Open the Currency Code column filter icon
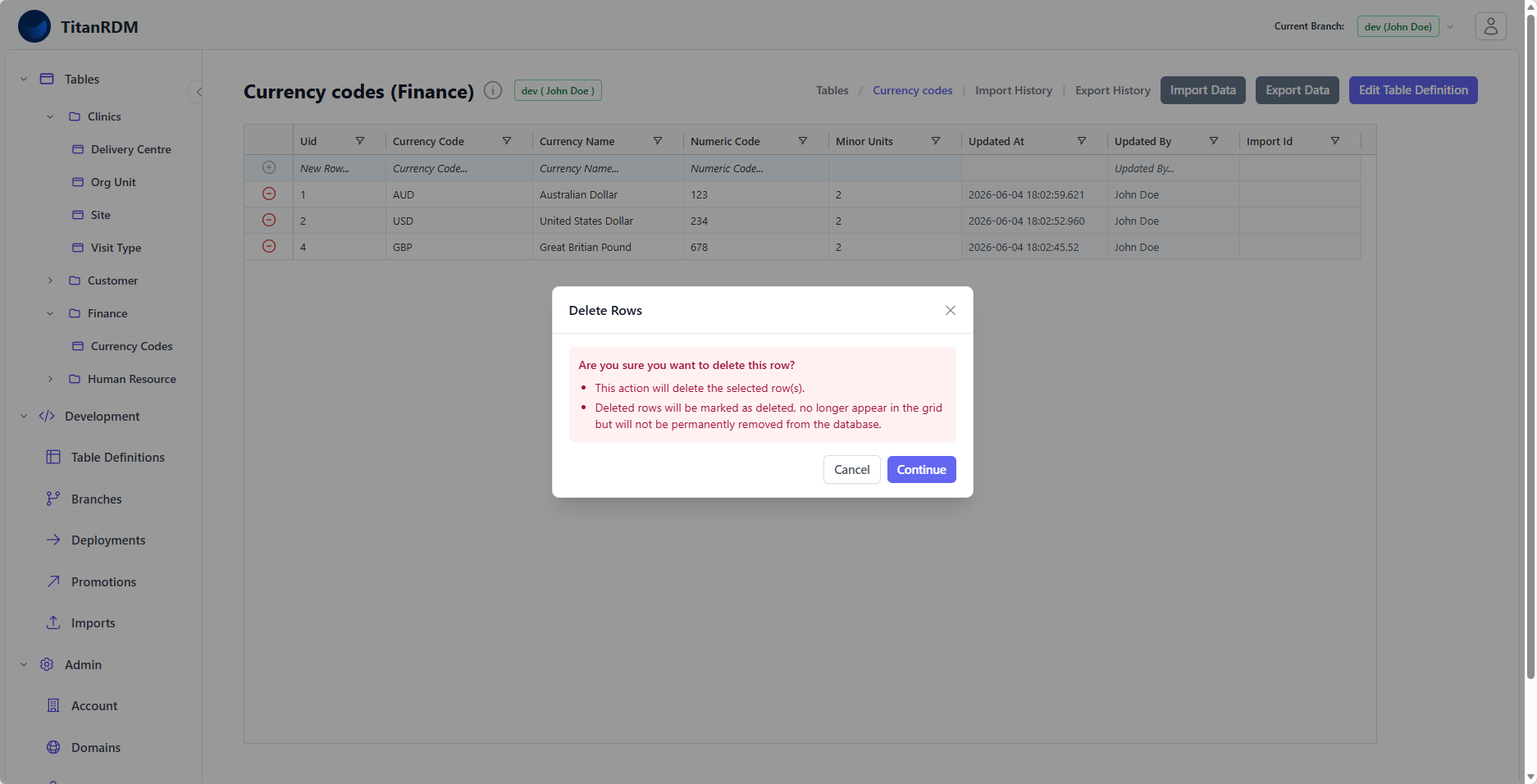This screenshot has height=784, width=1537. coord(507,141)
